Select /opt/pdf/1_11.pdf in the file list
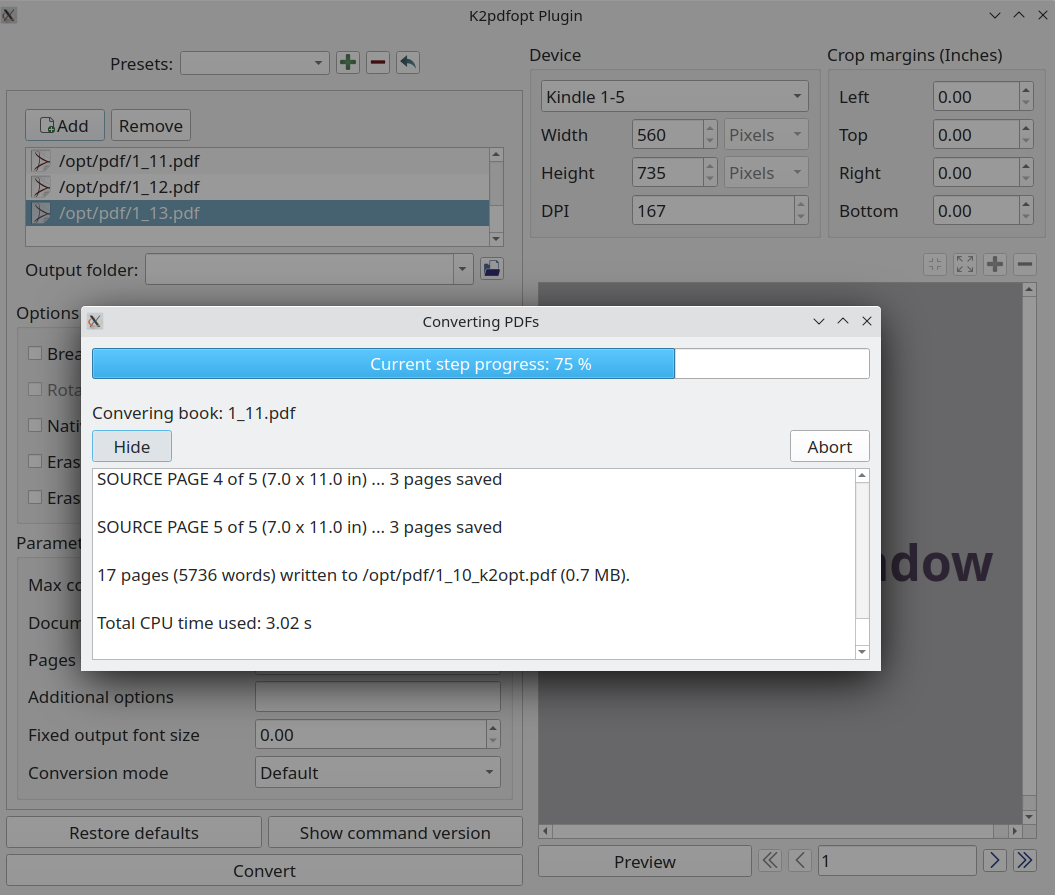1055x895 pixels. point(257,161)
